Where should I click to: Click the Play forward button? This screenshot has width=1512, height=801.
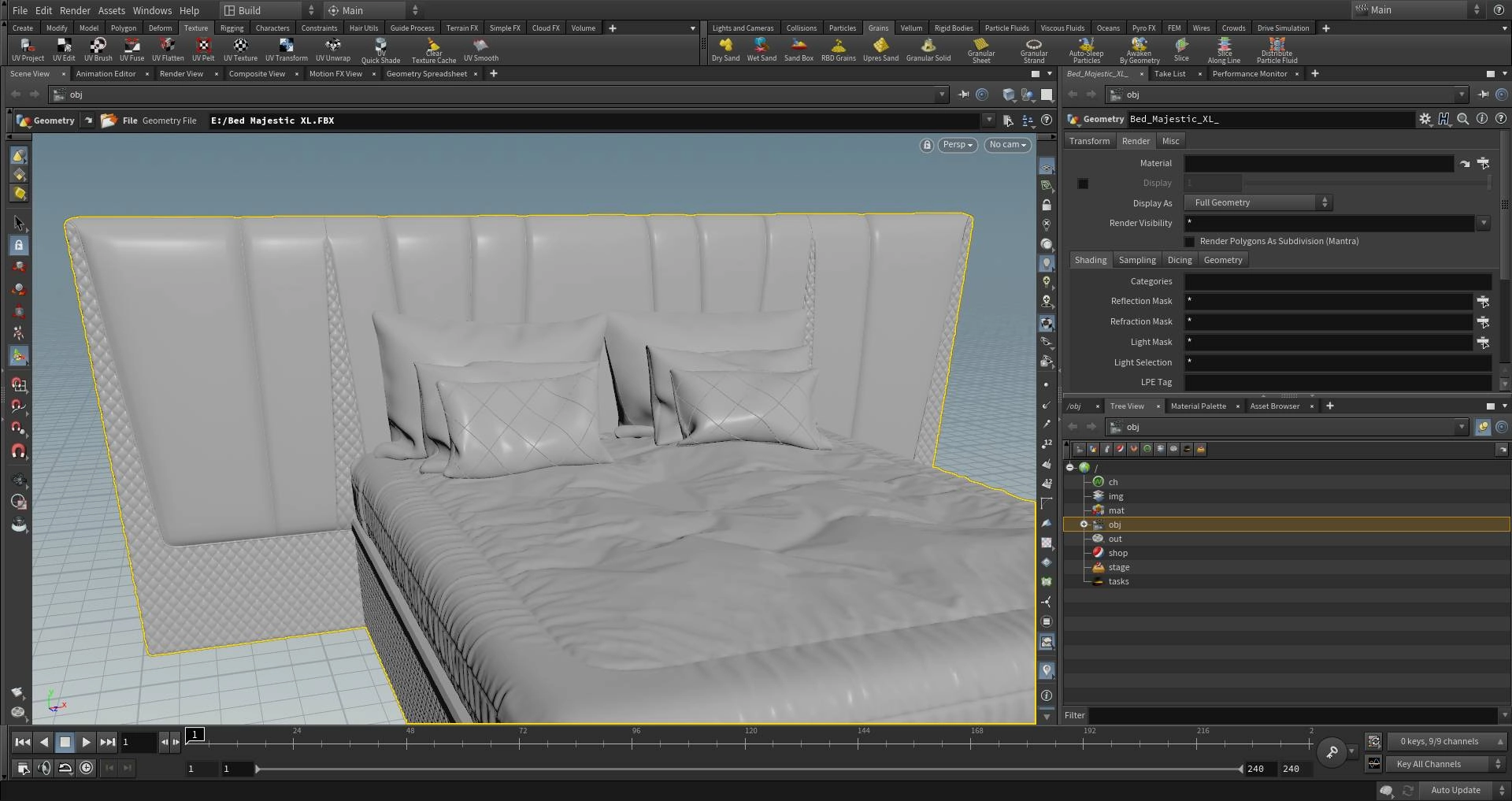86,741
